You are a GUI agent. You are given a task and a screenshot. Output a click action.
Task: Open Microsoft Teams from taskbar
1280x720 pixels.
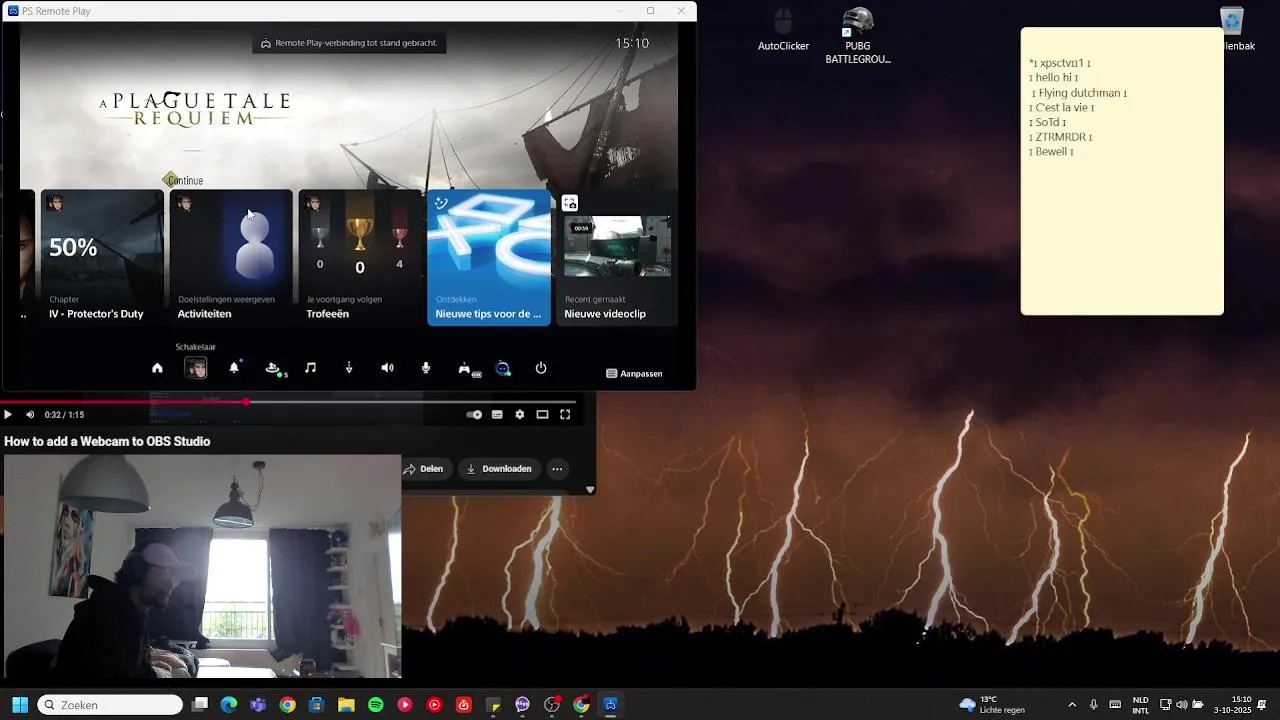point(258,705)
